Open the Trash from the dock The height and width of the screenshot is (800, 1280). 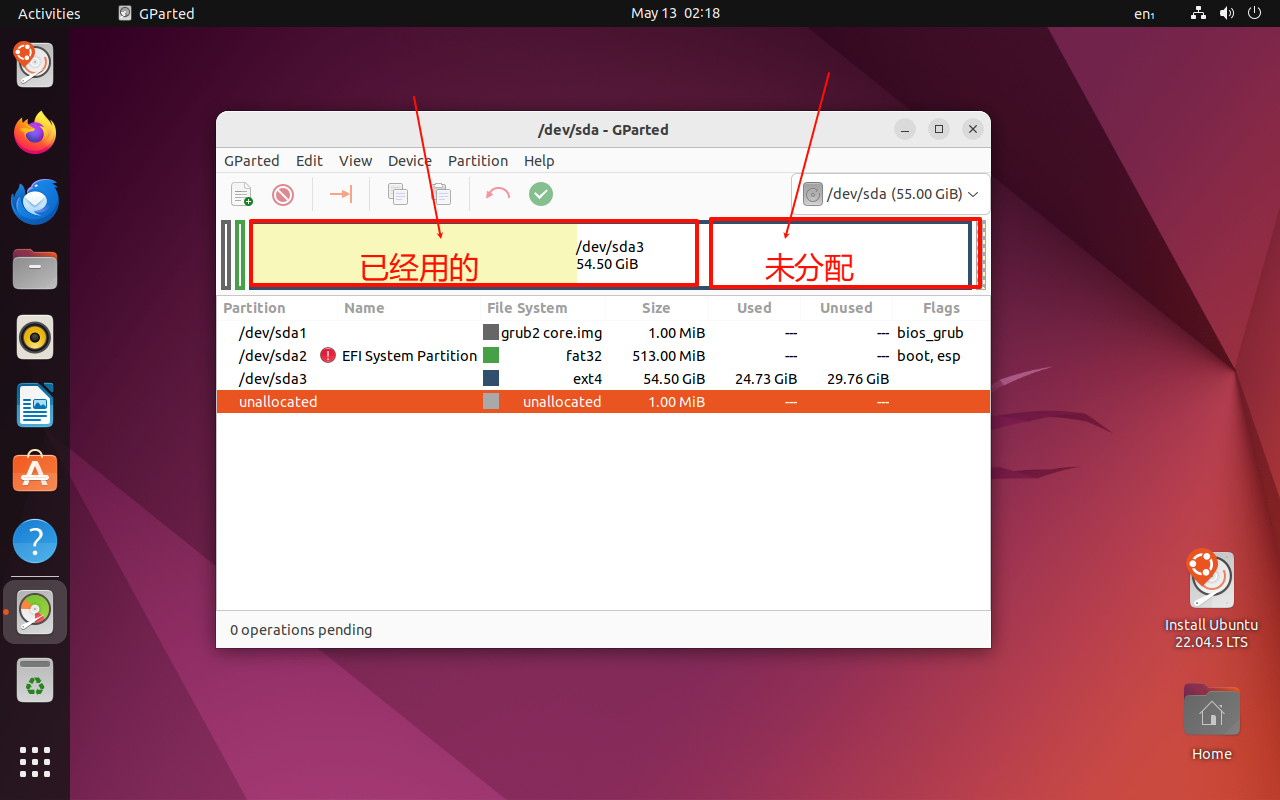[35, 681]
